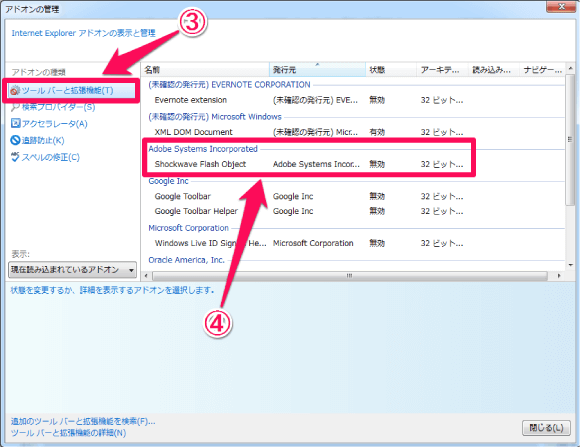
Task: Click the horizontal scrollbar left arrow
Action: coord(146,276)
